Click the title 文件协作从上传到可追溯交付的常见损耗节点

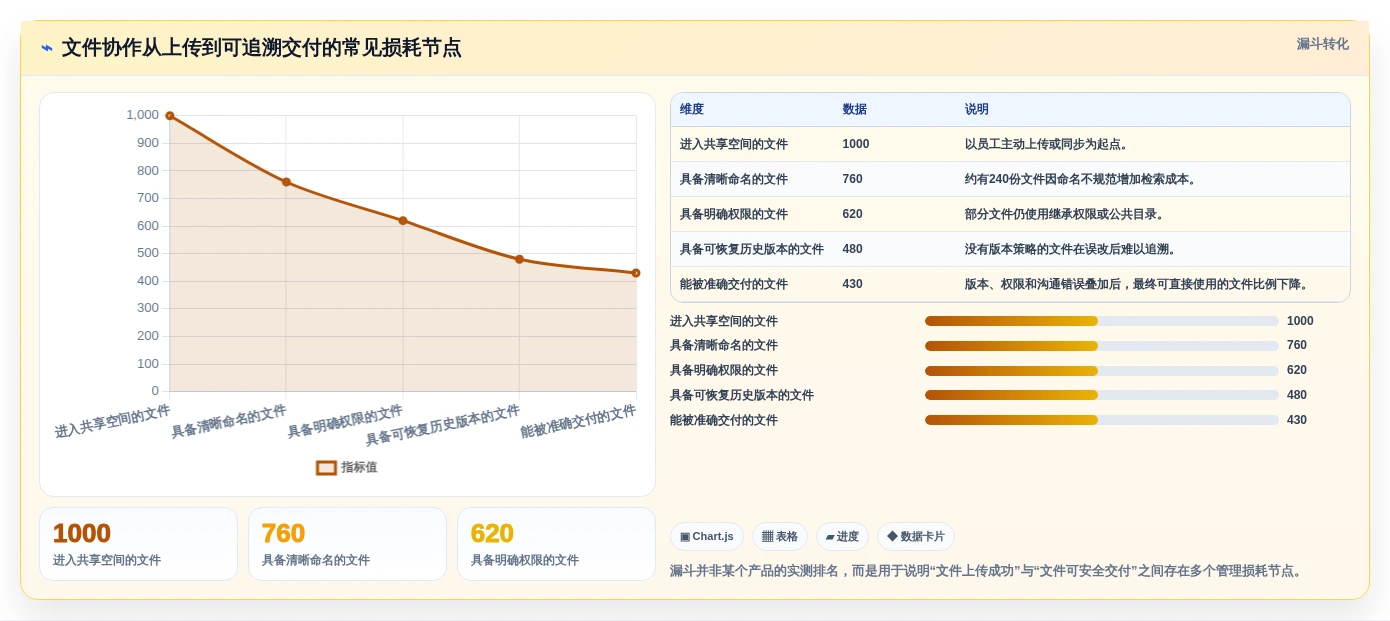(262, 48)
